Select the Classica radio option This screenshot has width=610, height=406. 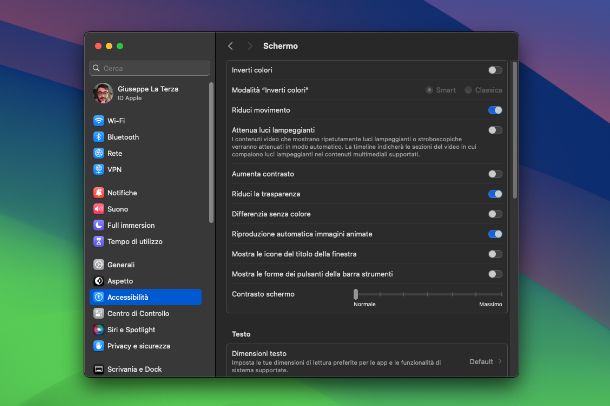(468, 90)
